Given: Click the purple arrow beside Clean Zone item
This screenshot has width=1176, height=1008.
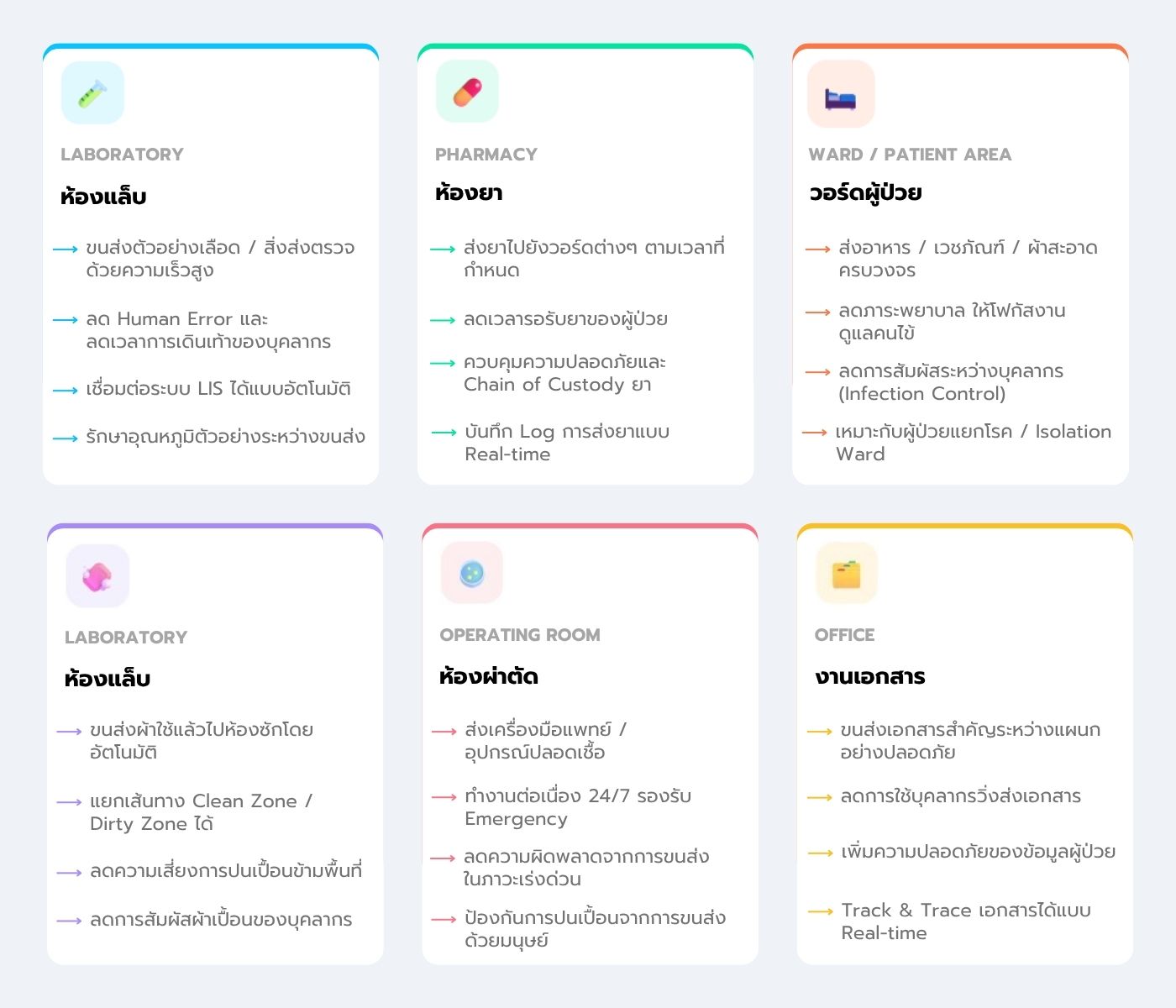Looking at the screenshot, I should click(69, 802).
